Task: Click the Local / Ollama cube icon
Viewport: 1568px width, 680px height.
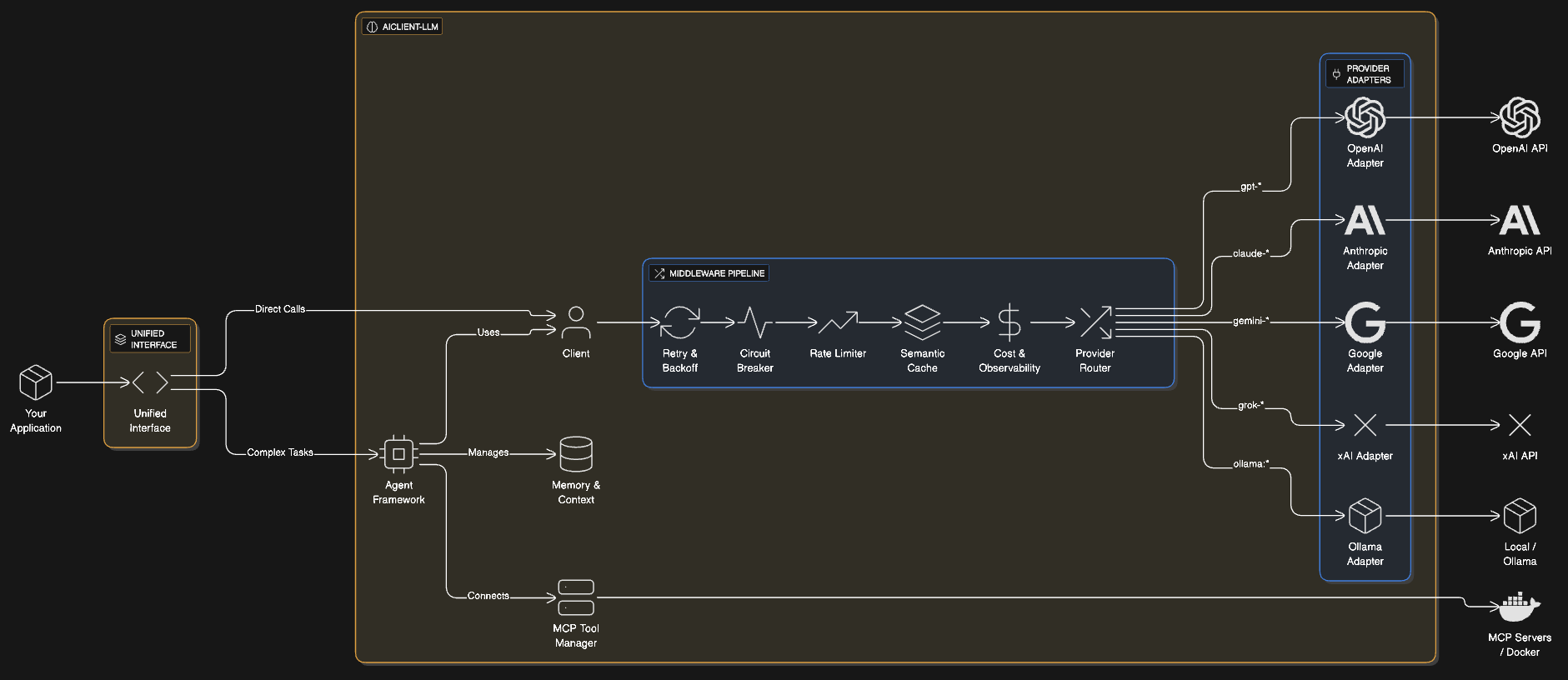Action: 1520,516
